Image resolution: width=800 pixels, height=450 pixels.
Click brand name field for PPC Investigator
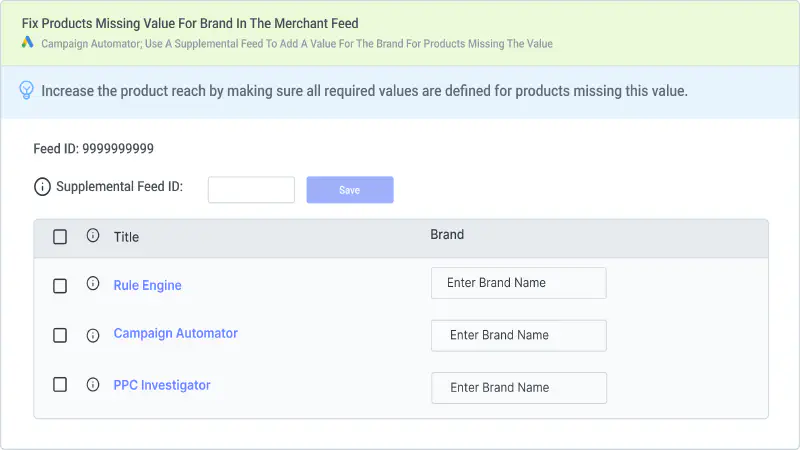click(519, 388)
